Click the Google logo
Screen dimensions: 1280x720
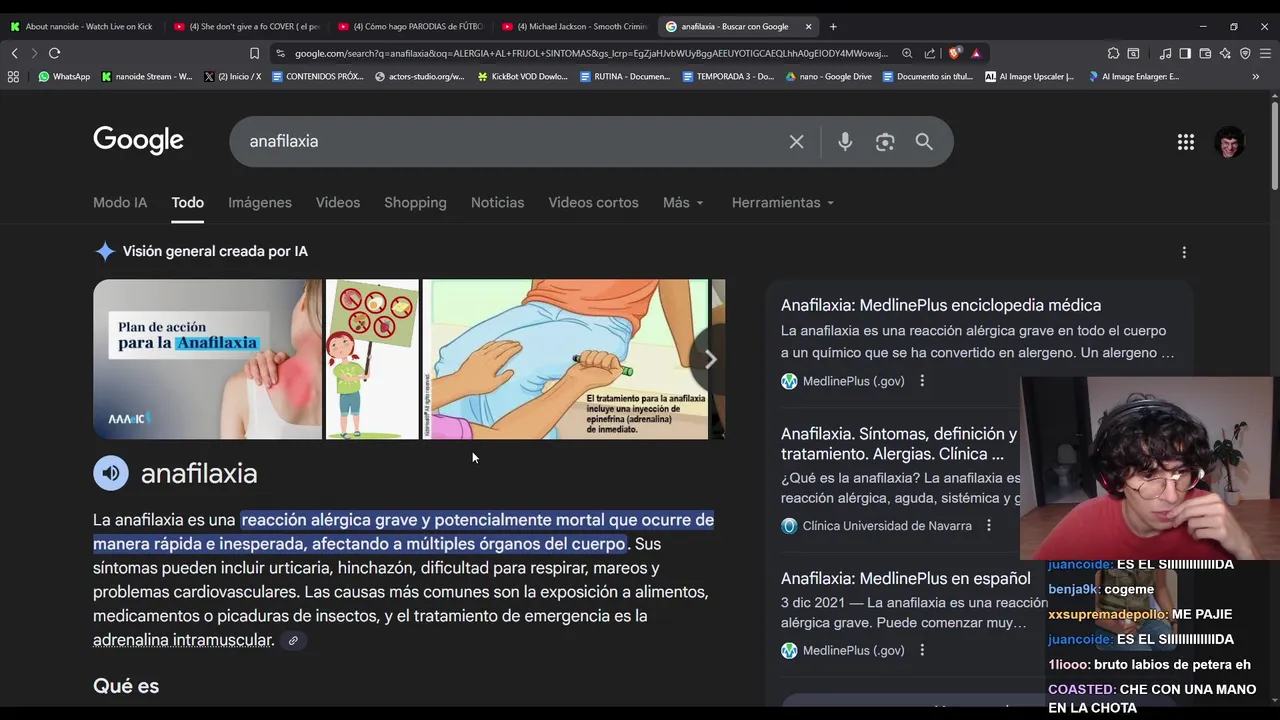(138, 141)
